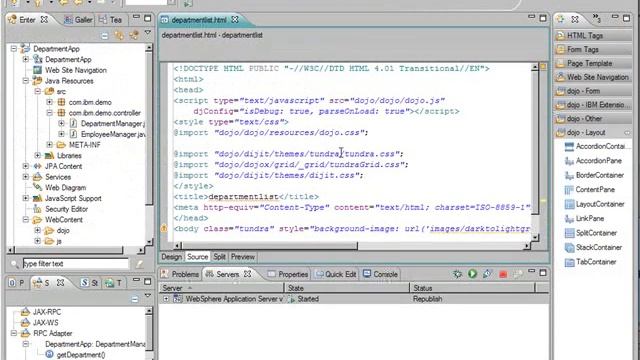
Task: Select LayoutContainer widget in palette
Action: [x=594, y=204]
